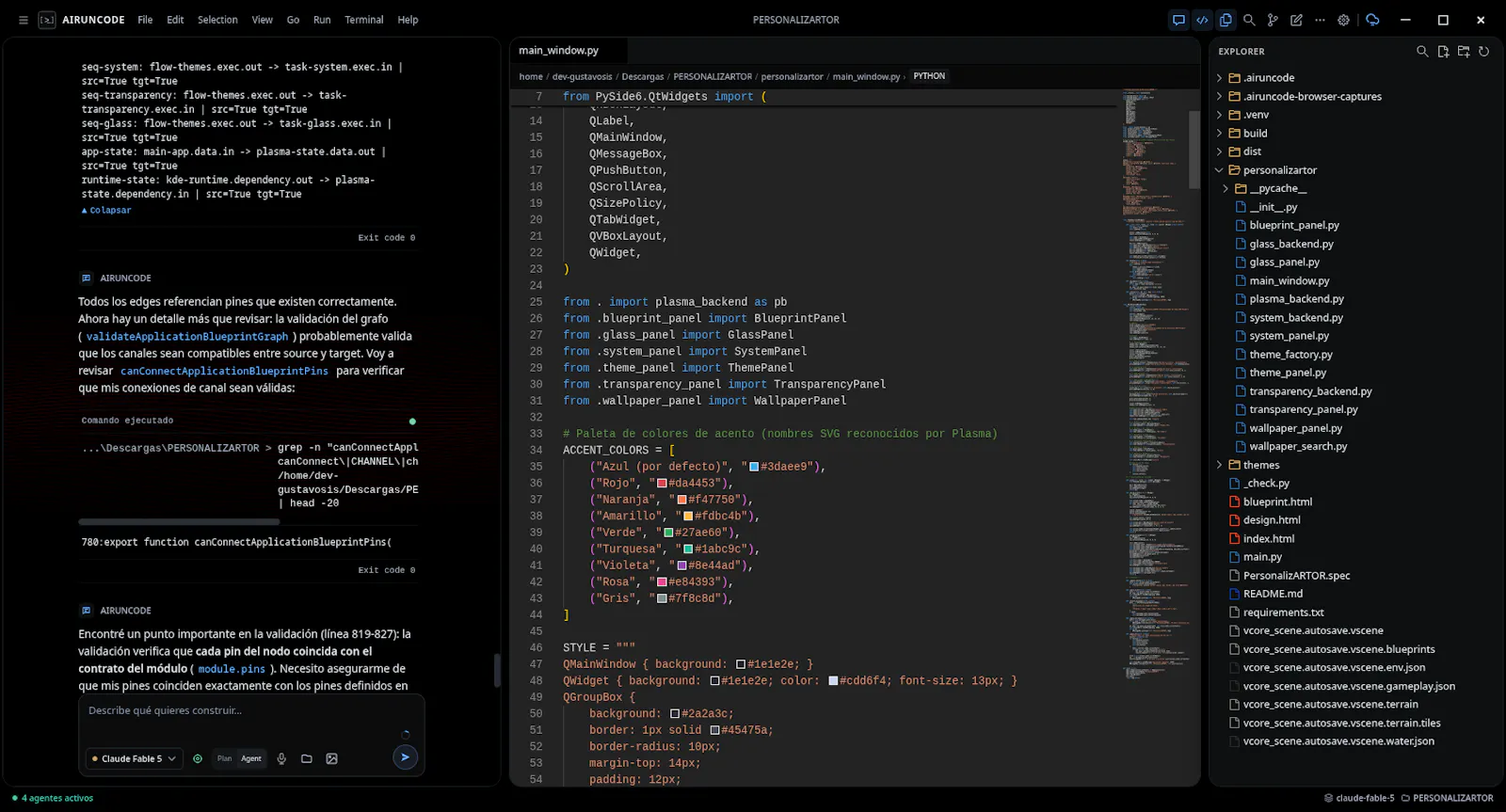Click the #3daee9 blue color swatch
1506x812 pixels.
(x=754, y=467)
